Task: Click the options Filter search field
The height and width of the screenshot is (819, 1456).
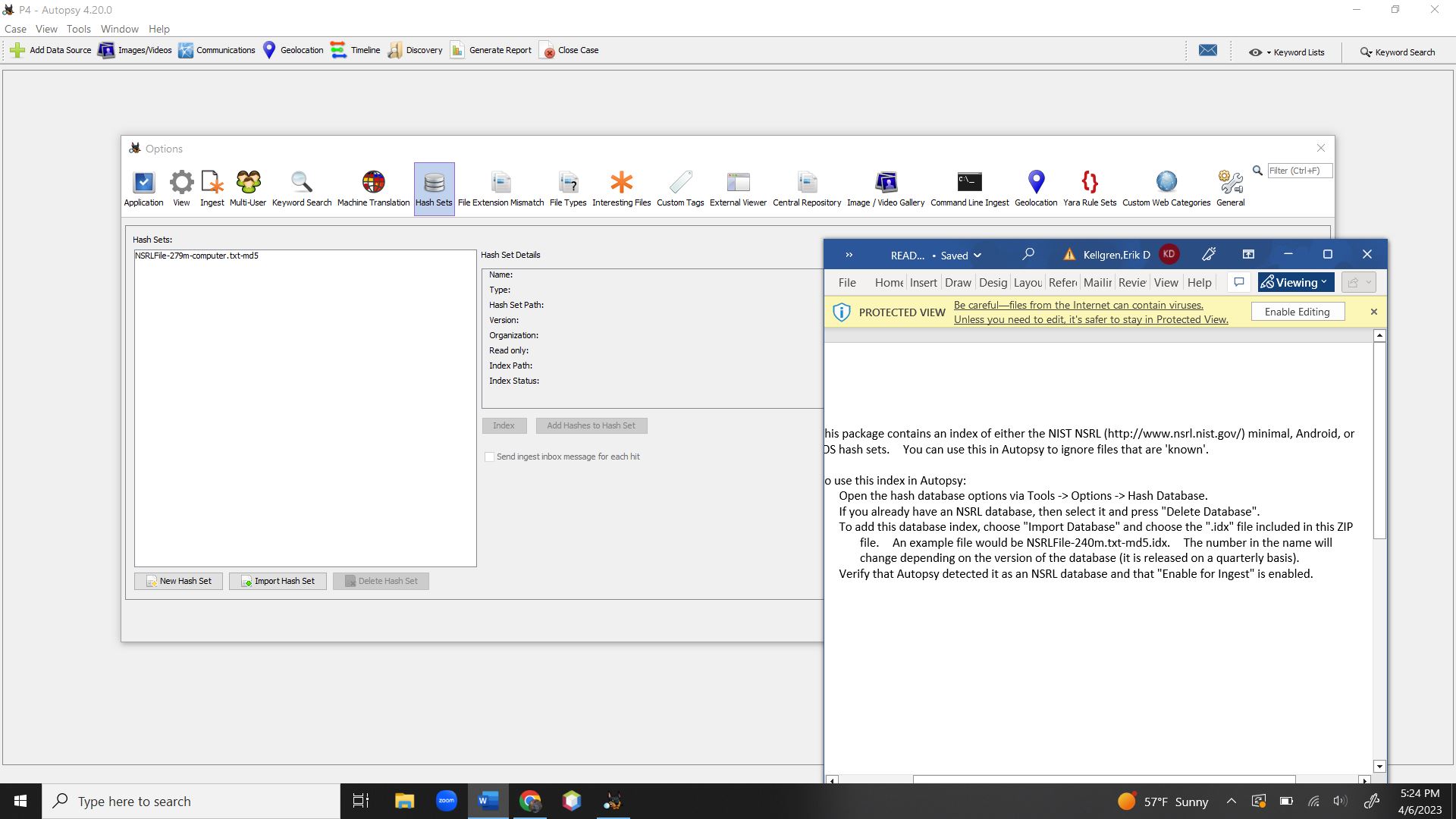Action: point(1298,171)
